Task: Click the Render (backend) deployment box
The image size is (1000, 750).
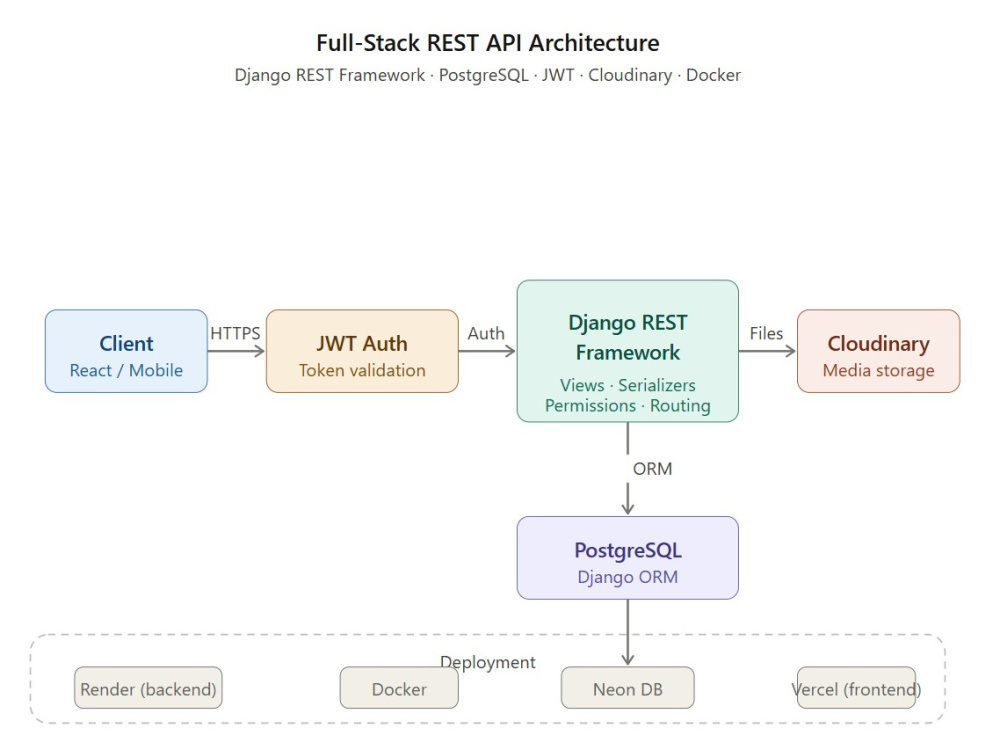Action: click(x=148, y=688)
